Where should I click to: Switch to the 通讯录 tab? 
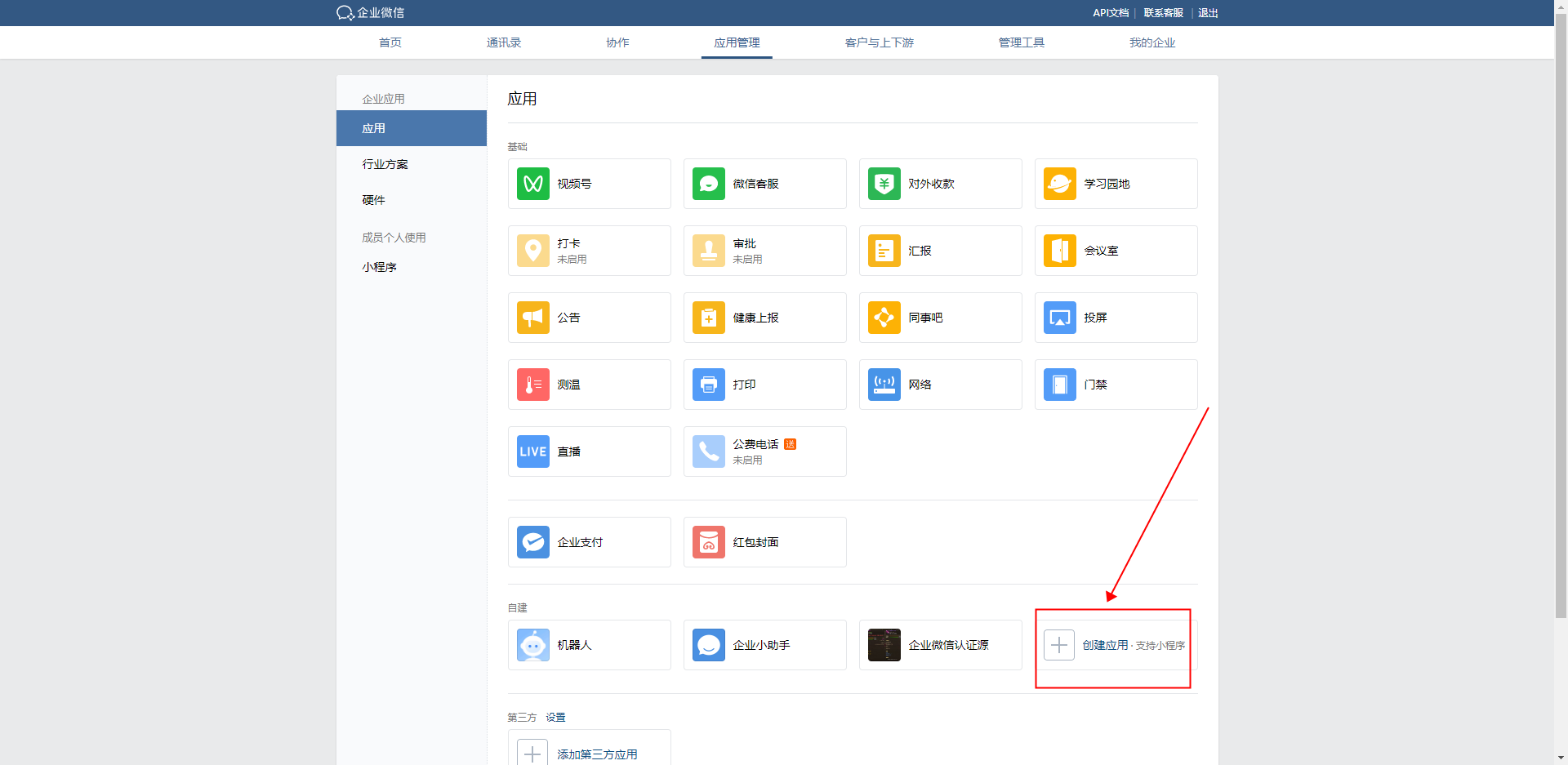coord(503,42)
